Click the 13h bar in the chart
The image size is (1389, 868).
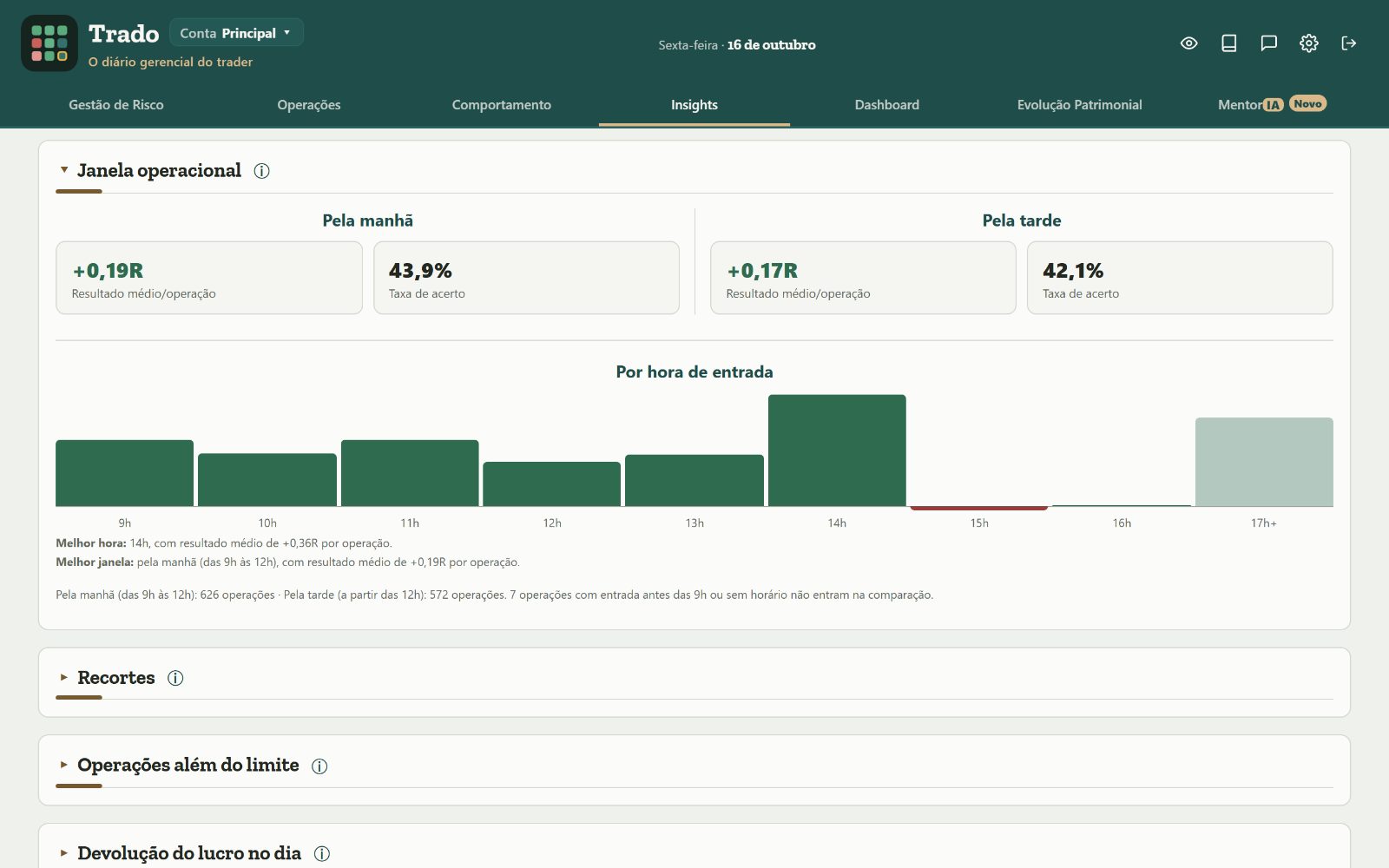coord(694,481)
